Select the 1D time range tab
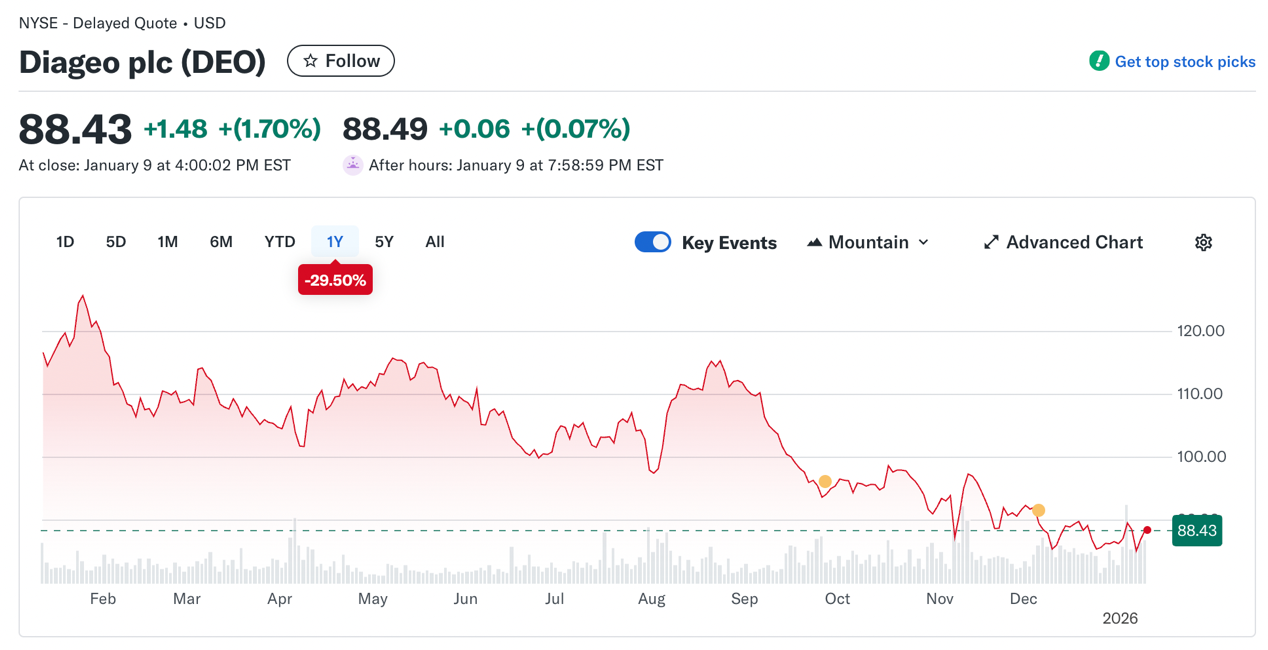The image size is (1268, 650). point(65,242)
